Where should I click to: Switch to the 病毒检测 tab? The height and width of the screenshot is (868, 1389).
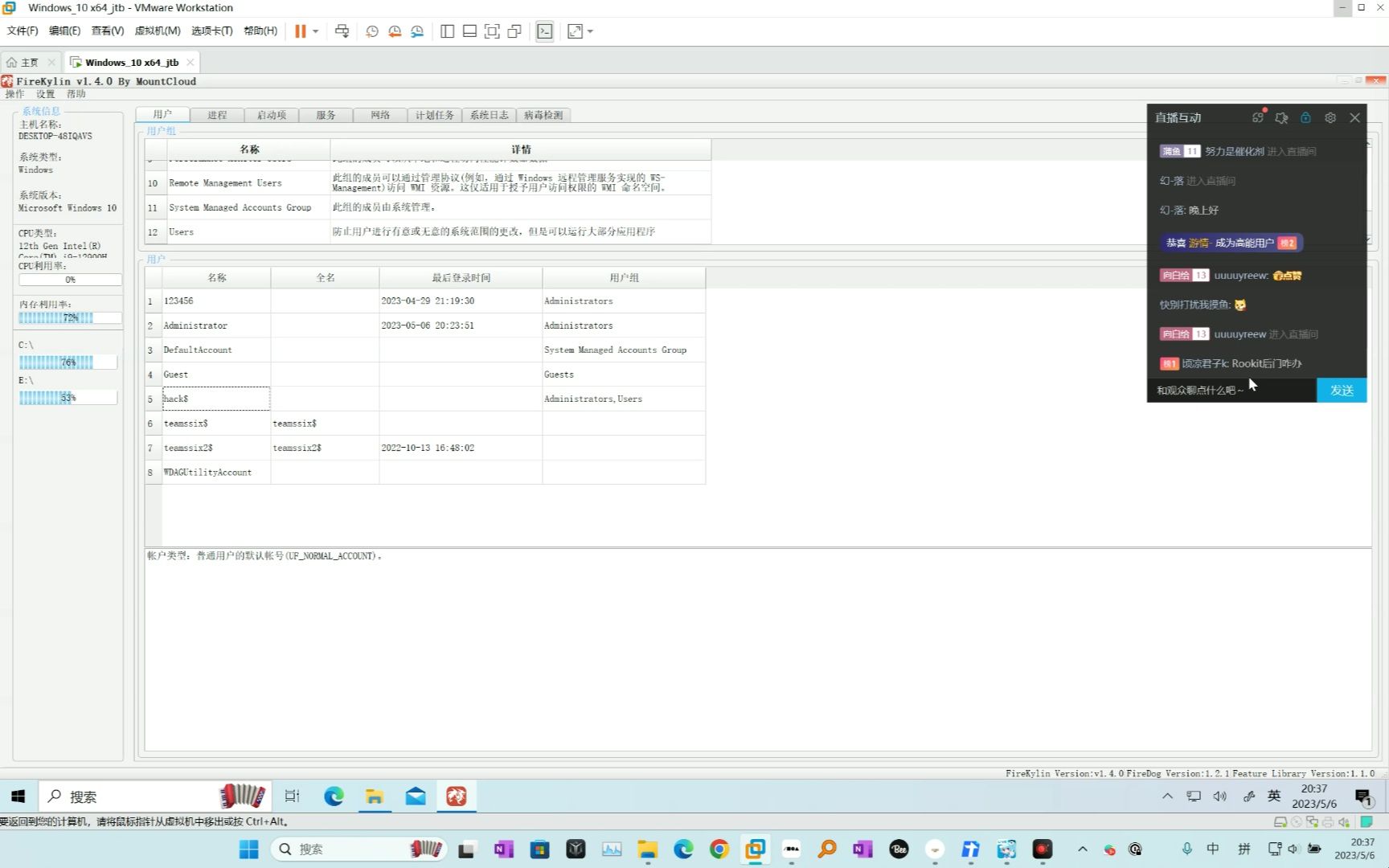543,115
